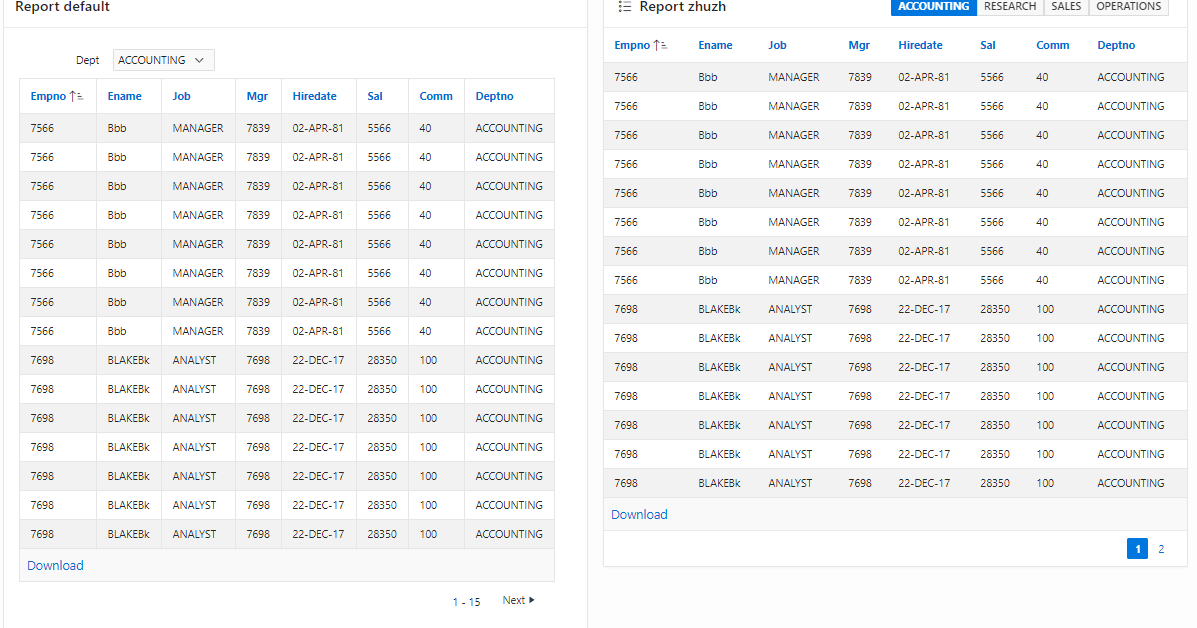Click the active ACCOUNTING filter pill
This screenshot has width=1197, height=628.
[932, 7]
